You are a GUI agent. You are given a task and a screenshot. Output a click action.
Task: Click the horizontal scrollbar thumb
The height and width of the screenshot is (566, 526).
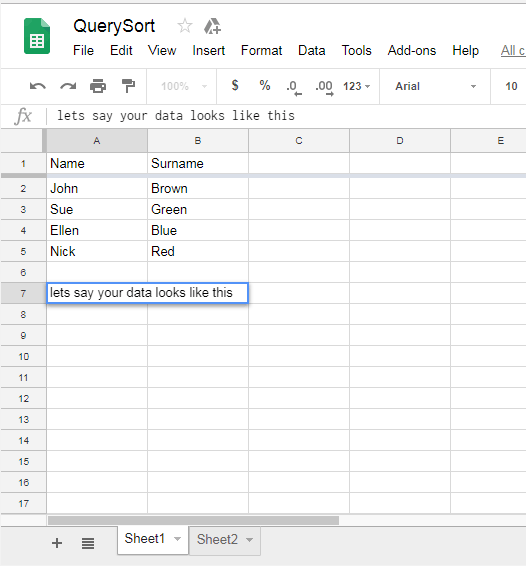[x=194, y=521]
